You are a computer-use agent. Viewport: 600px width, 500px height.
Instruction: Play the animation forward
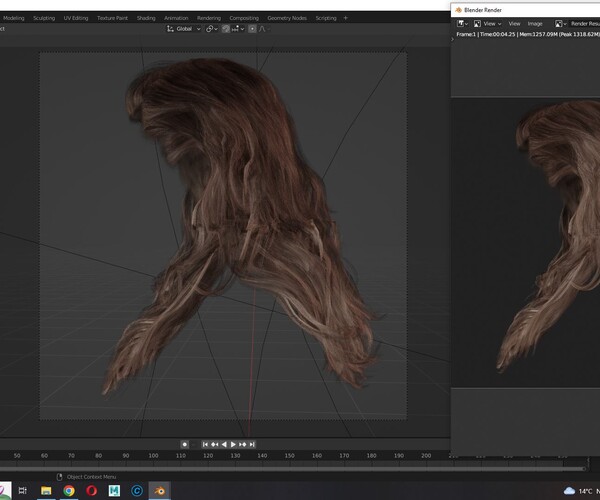click(x=233, y=445)
